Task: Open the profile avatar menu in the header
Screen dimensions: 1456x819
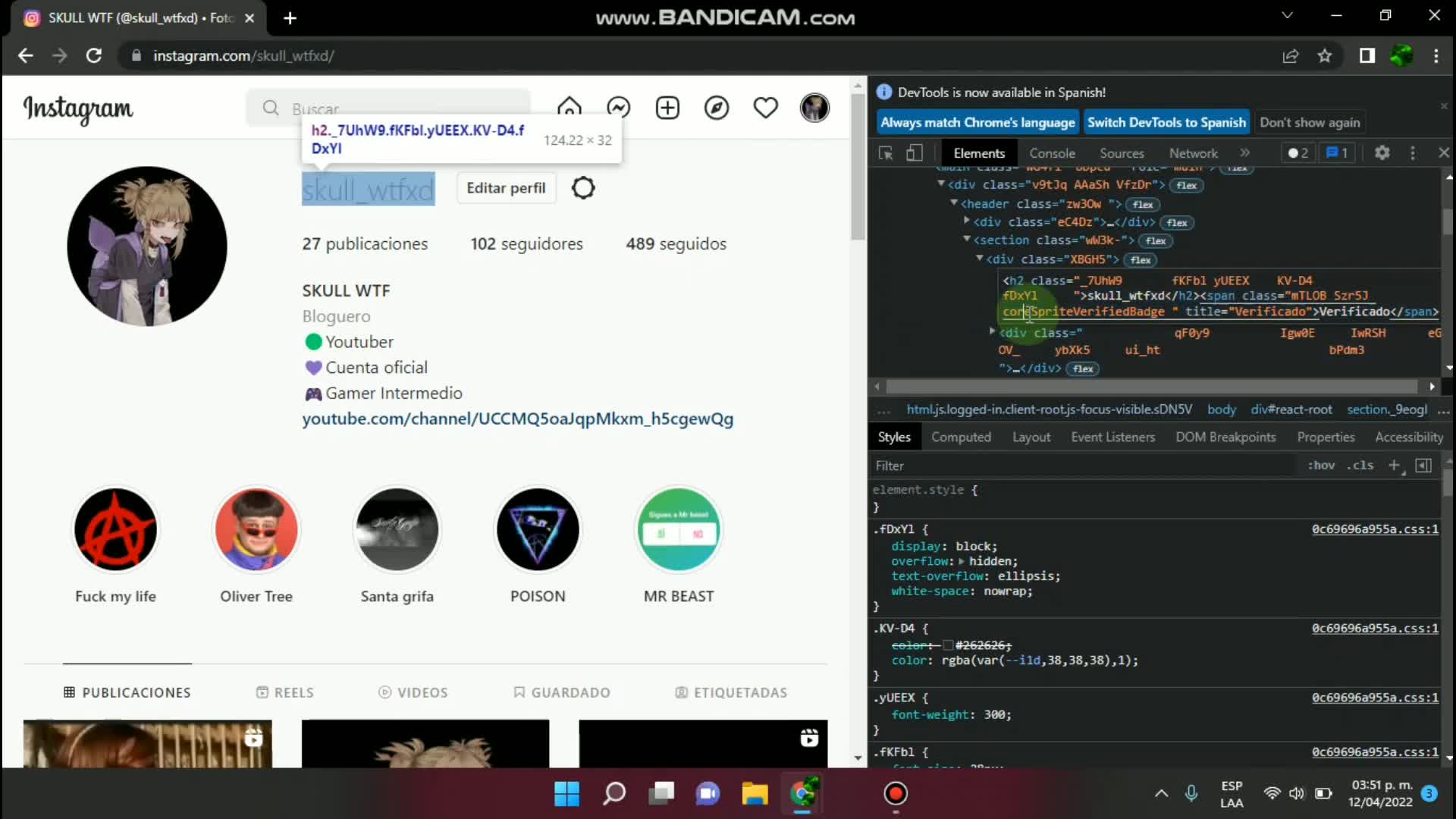Action: 814,108
